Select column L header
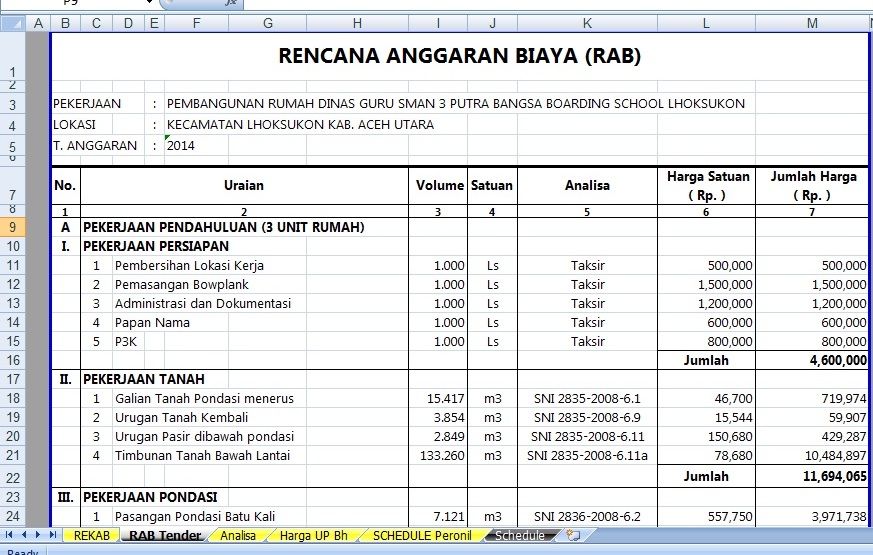 (x=706, y=23)
